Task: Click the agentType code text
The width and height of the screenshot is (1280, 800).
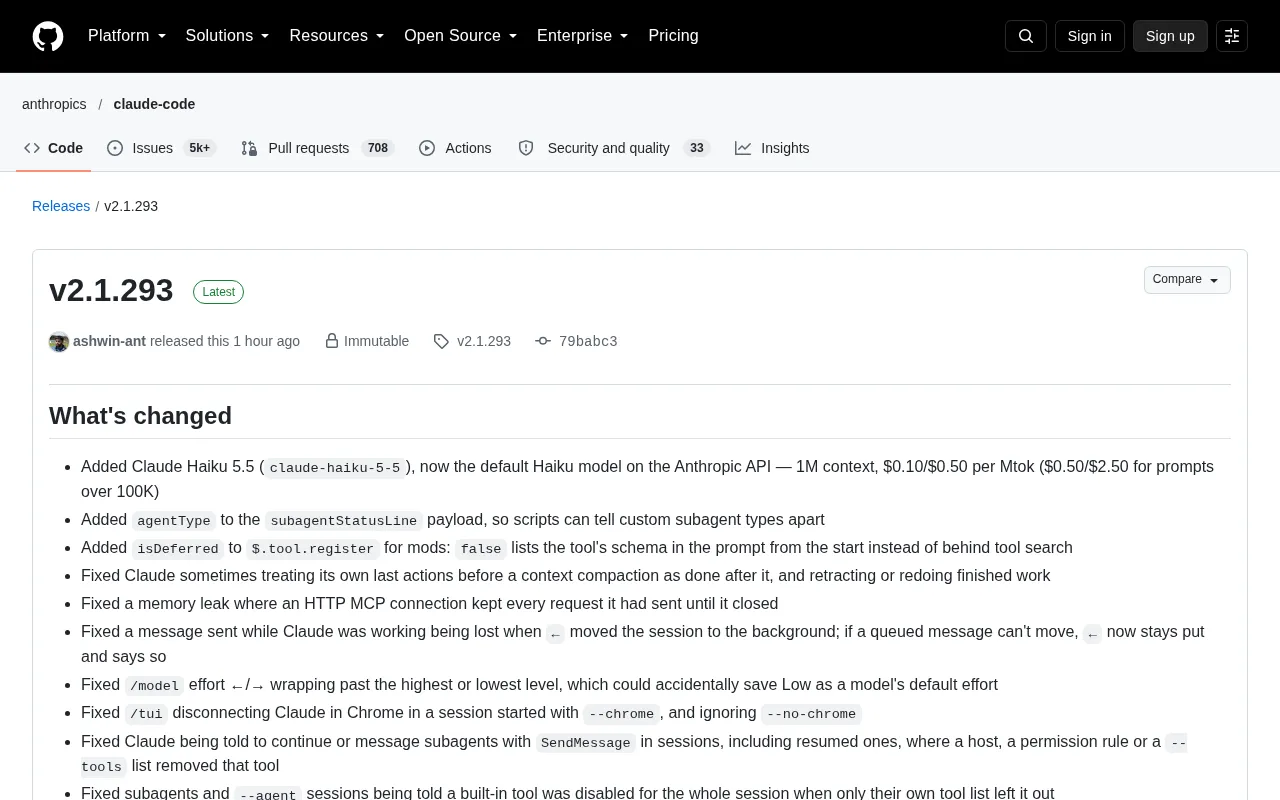Action: (x=174, y=520)
